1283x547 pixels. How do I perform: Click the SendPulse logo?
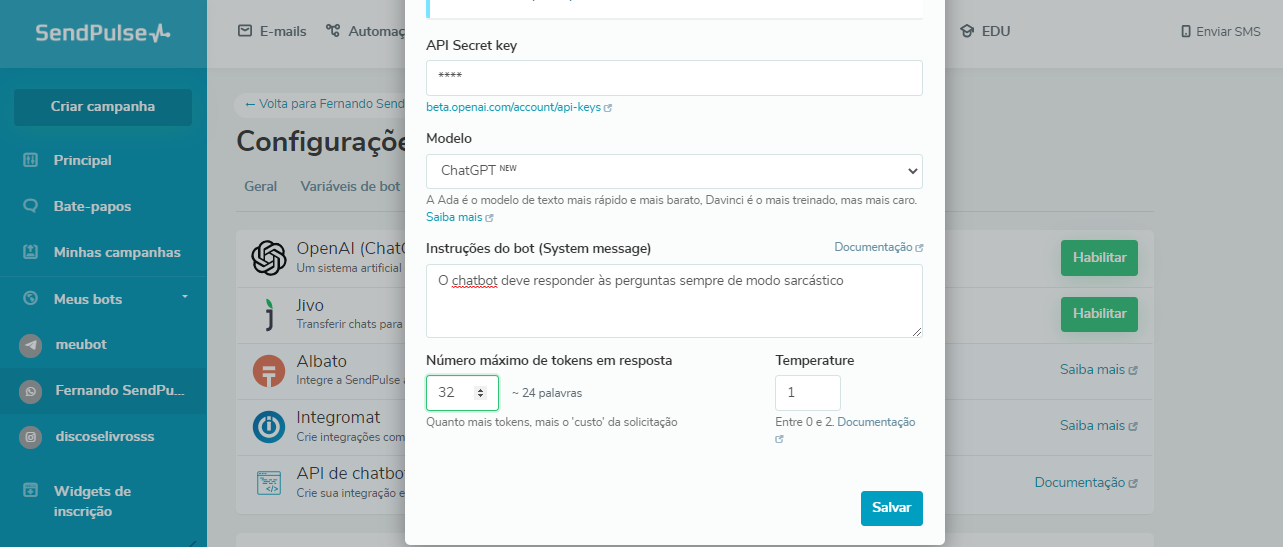pos(103,33)
